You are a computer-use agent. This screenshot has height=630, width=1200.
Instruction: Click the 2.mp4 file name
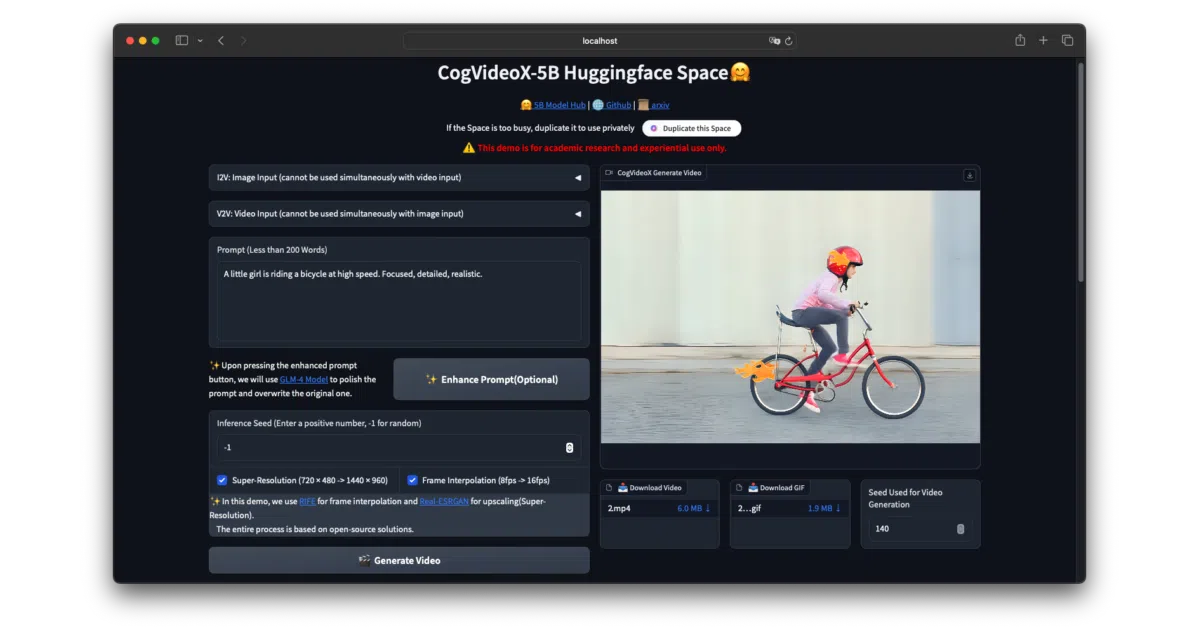[x=619, y=508]
